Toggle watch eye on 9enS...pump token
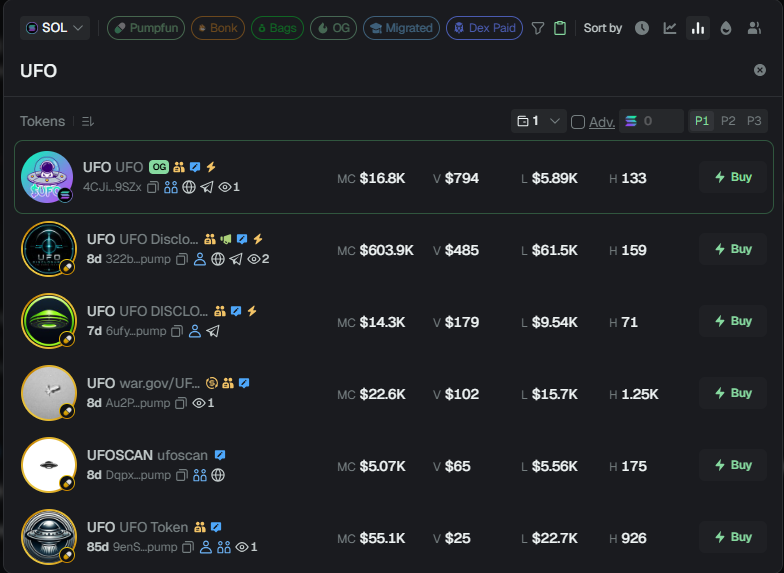This screenshot has height=573, width=784. [x=242, y=547]
